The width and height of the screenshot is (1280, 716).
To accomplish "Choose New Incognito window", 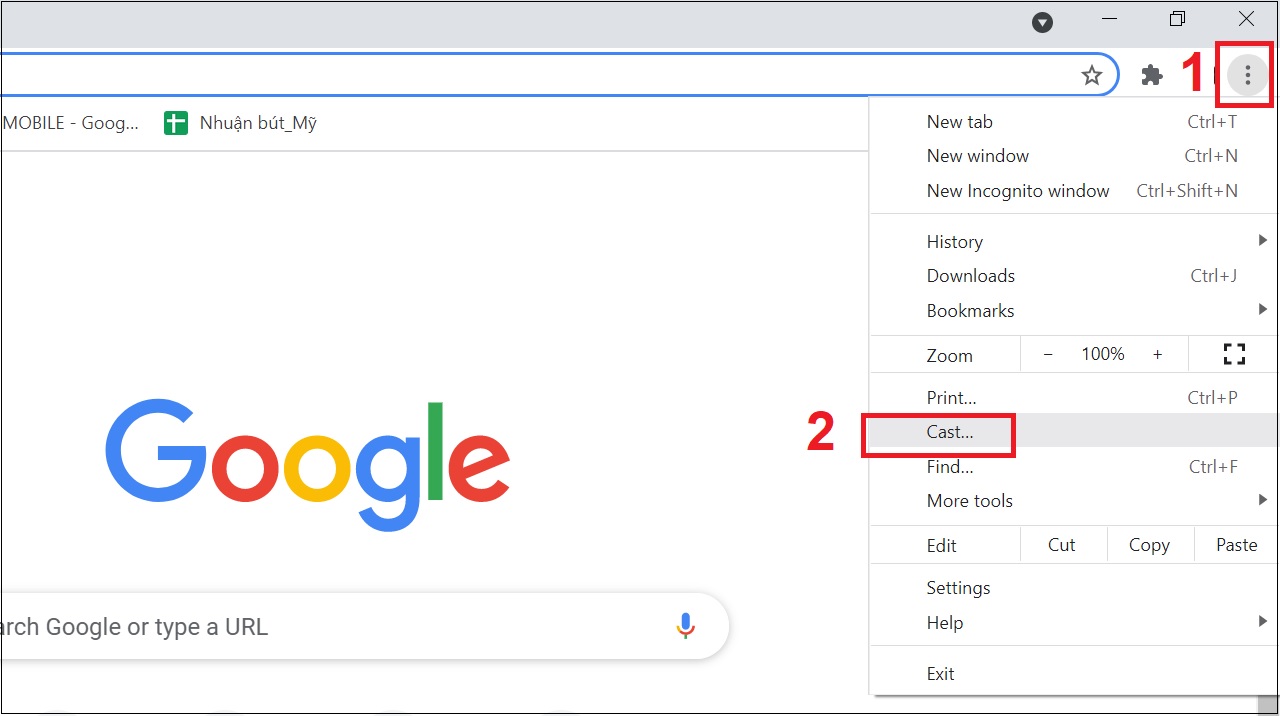I will click(x=1018, y=191).
